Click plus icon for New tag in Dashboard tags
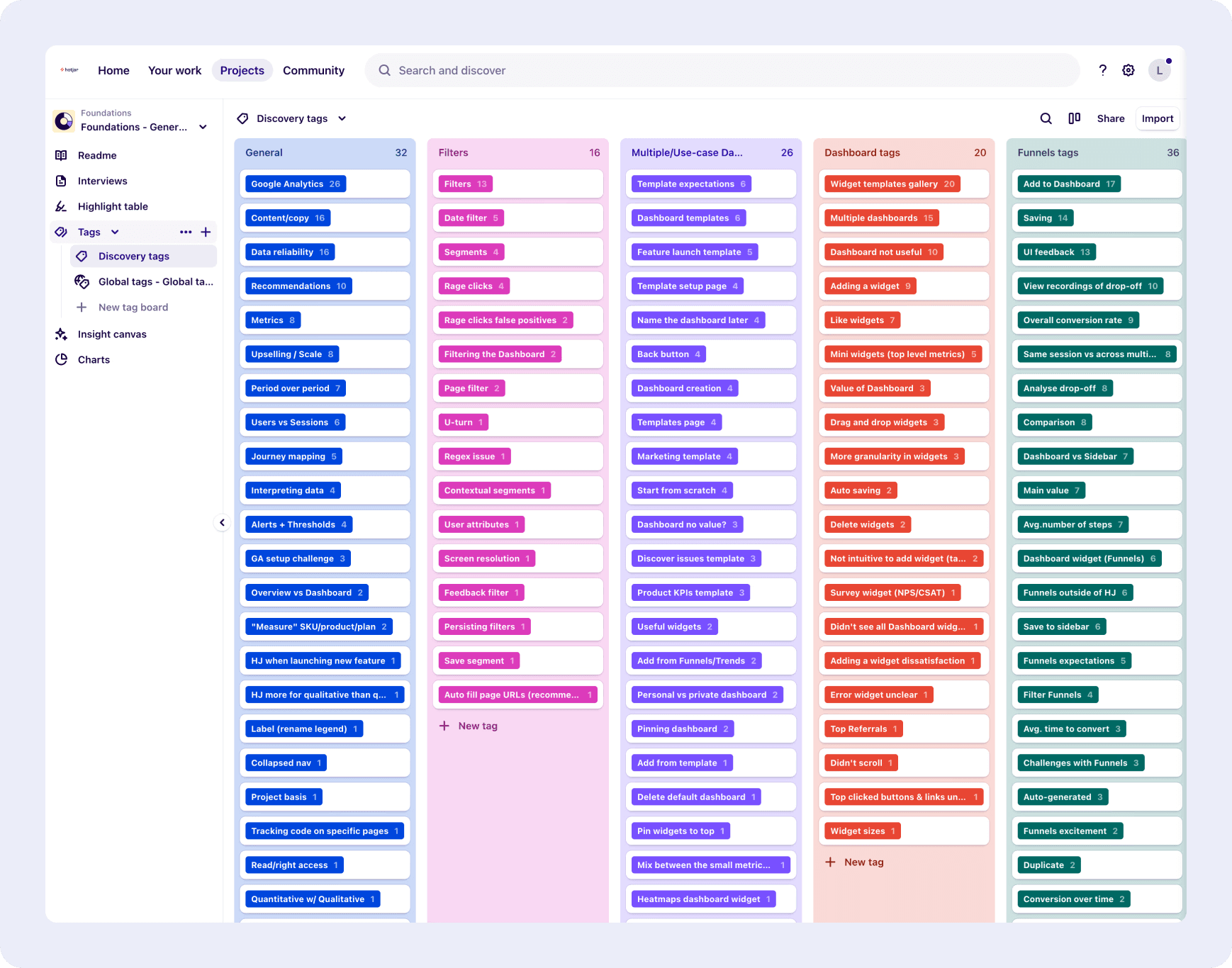The height and width of the screenshot is (968, 1232). click(830, 862)
